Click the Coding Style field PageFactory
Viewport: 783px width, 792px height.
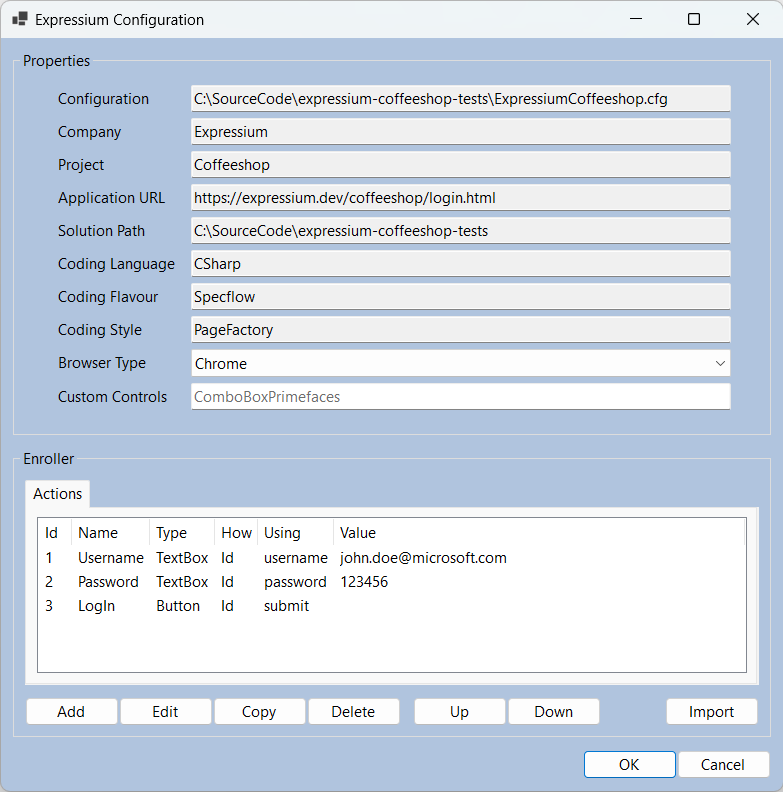[461, 329]
